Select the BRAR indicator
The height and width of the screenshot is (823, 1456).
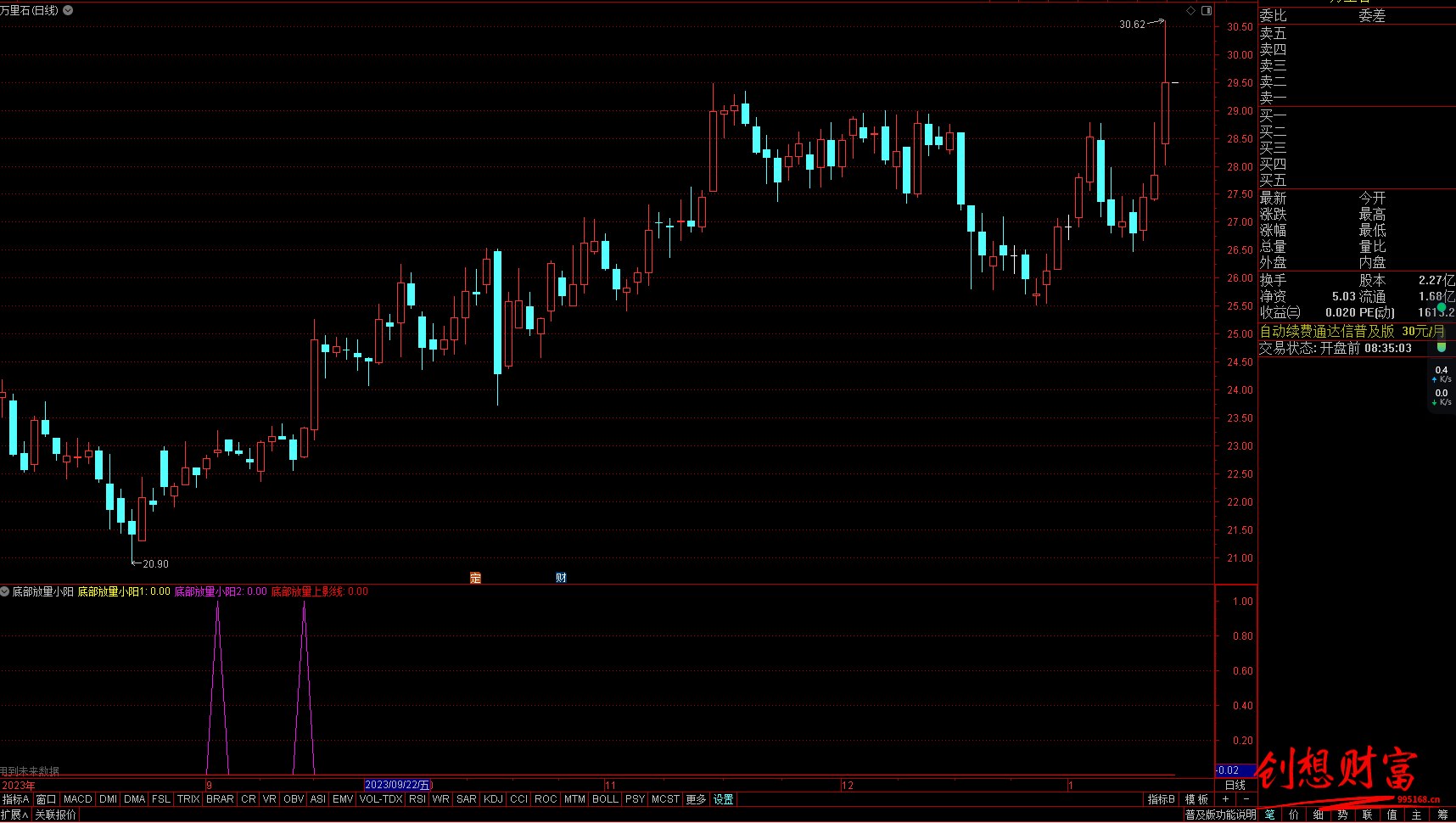point(220,799)
